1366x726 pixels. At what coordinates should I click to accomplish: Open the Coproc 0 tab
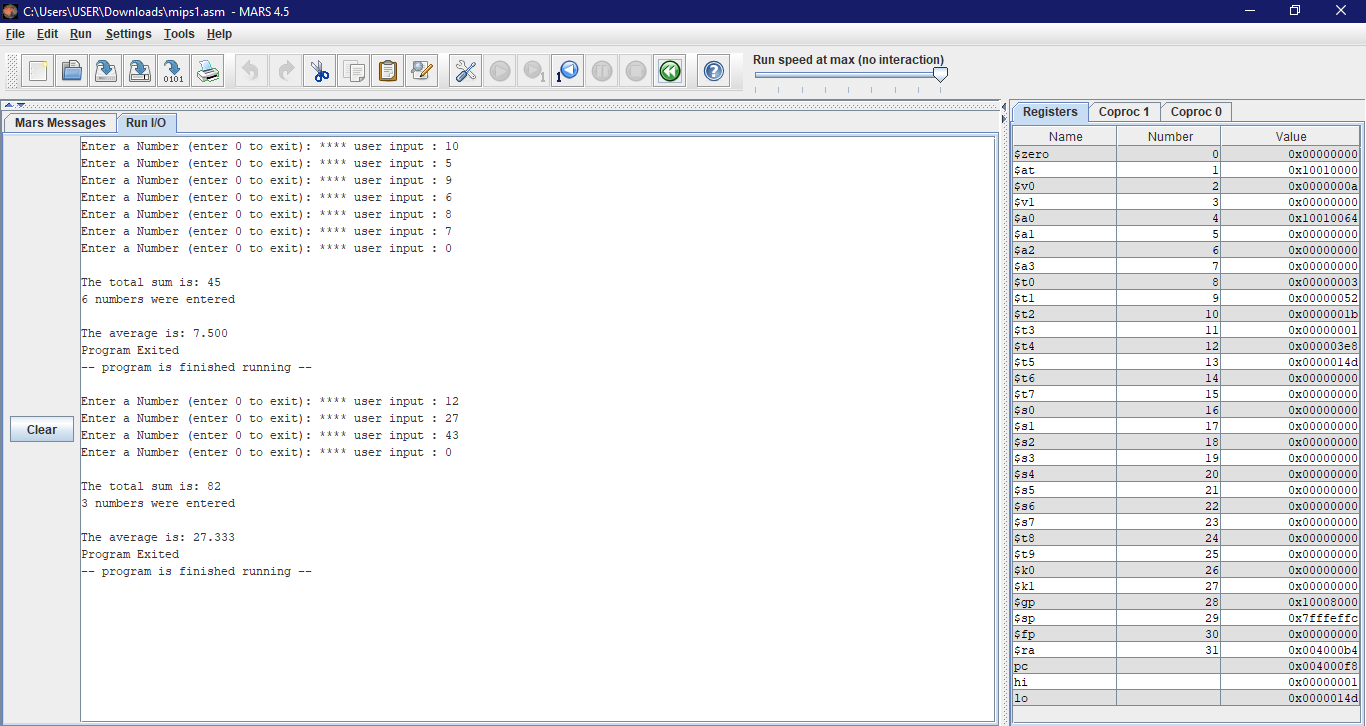click(x=1196, y=112)
